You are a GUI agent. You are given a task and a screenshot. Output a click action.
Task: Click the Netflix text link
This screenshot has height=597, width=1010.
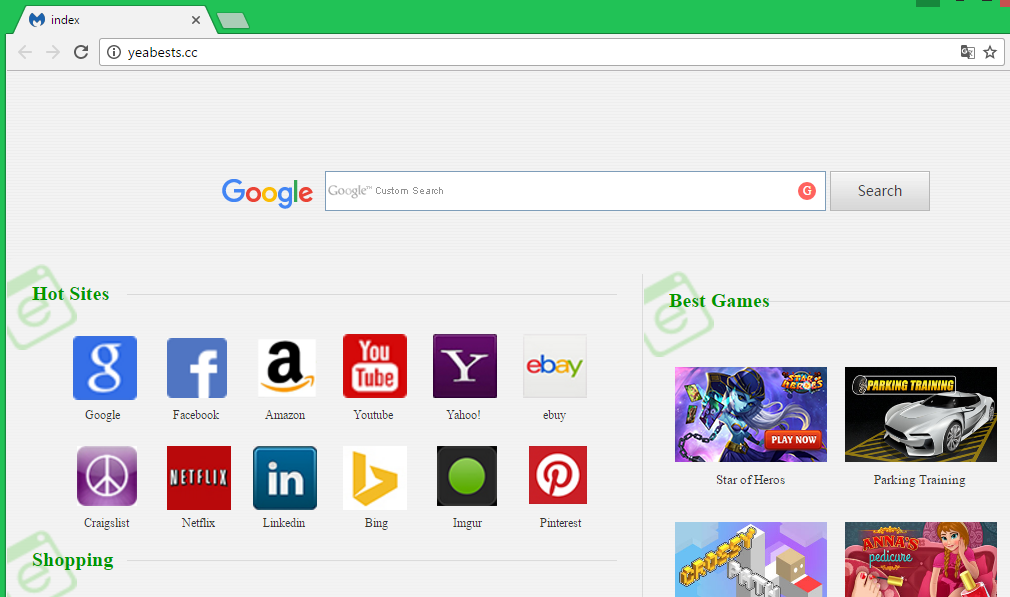point(198,523)
